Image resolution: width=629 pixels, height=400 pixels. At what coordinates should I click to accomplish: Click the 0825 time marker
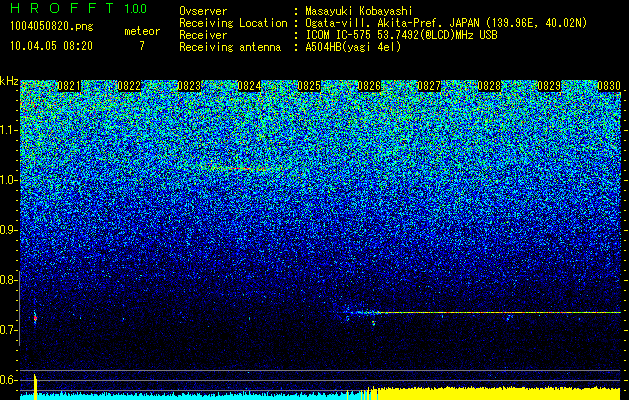[309, 86]
